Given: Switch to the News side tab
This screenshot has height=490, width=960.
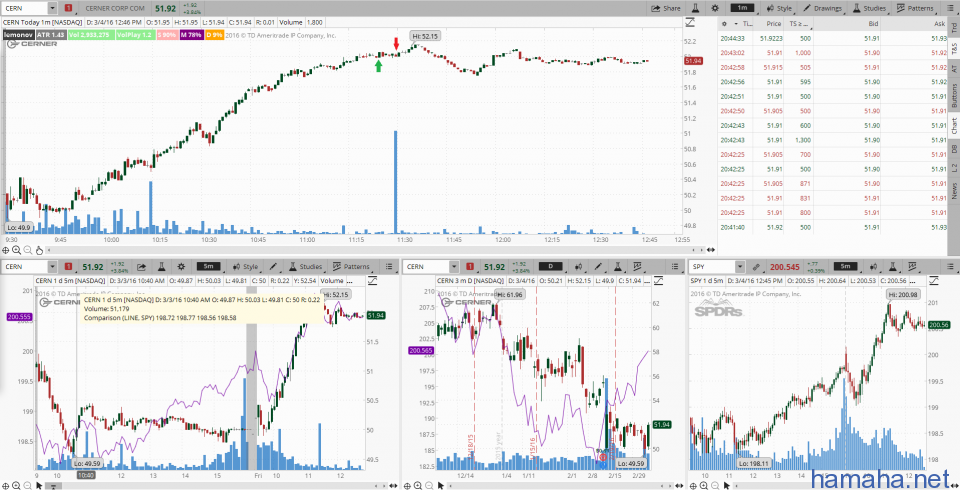Looking at the screenshot, I should (954, 191).
